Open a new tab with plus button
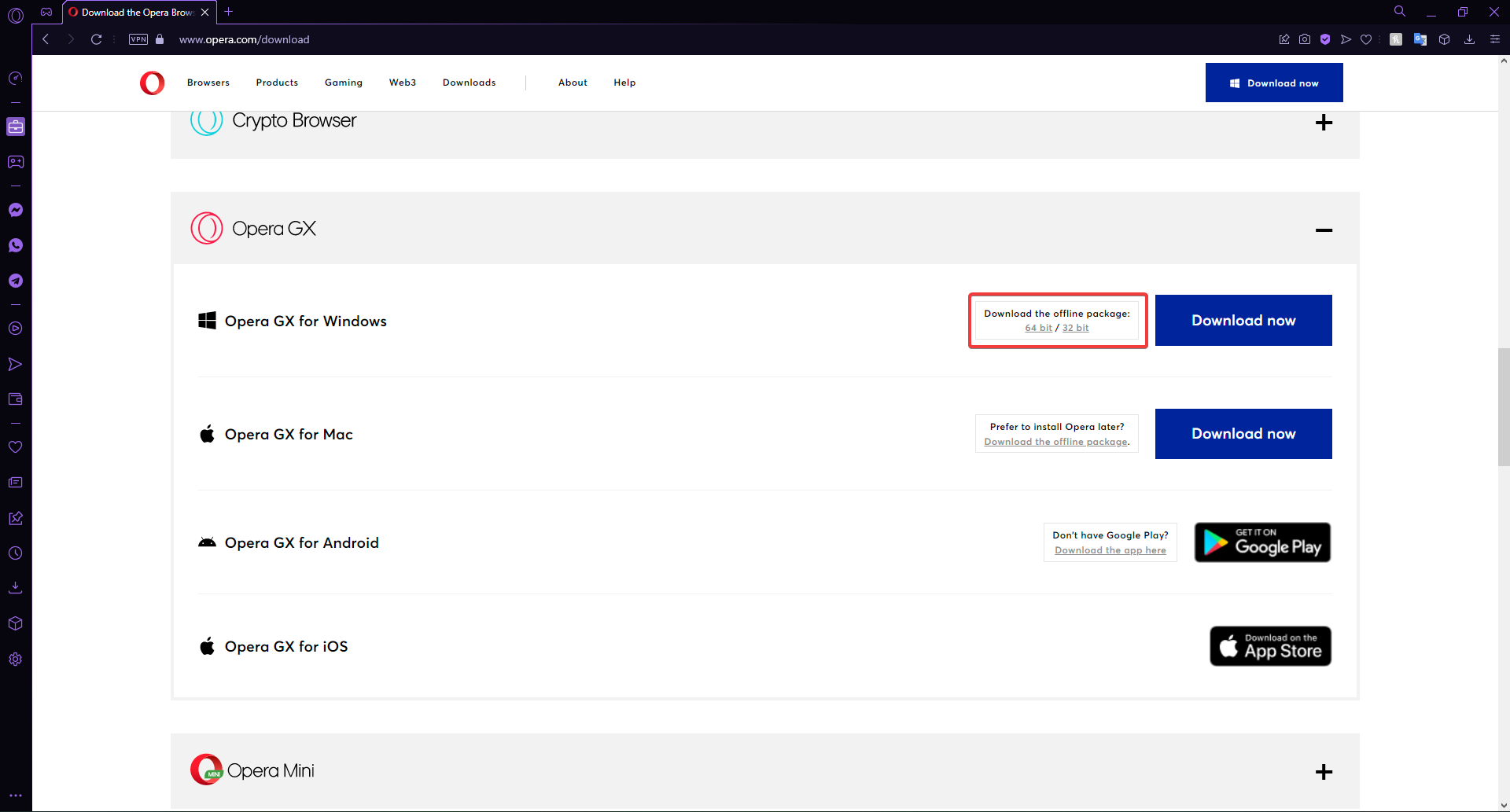 coord(229,12)
